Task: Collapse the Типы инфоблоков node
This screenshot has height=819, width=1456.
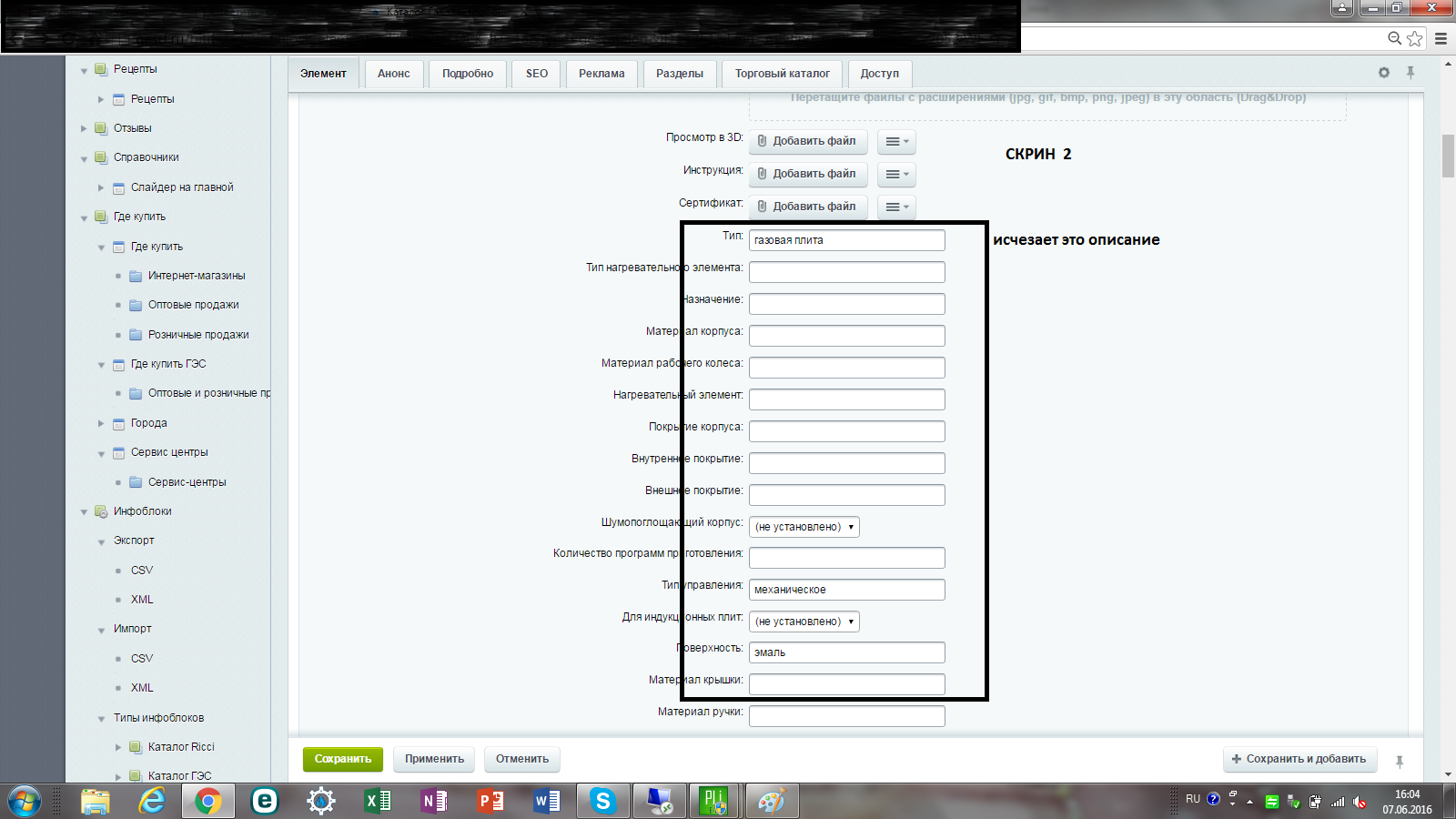Action: 101,719
